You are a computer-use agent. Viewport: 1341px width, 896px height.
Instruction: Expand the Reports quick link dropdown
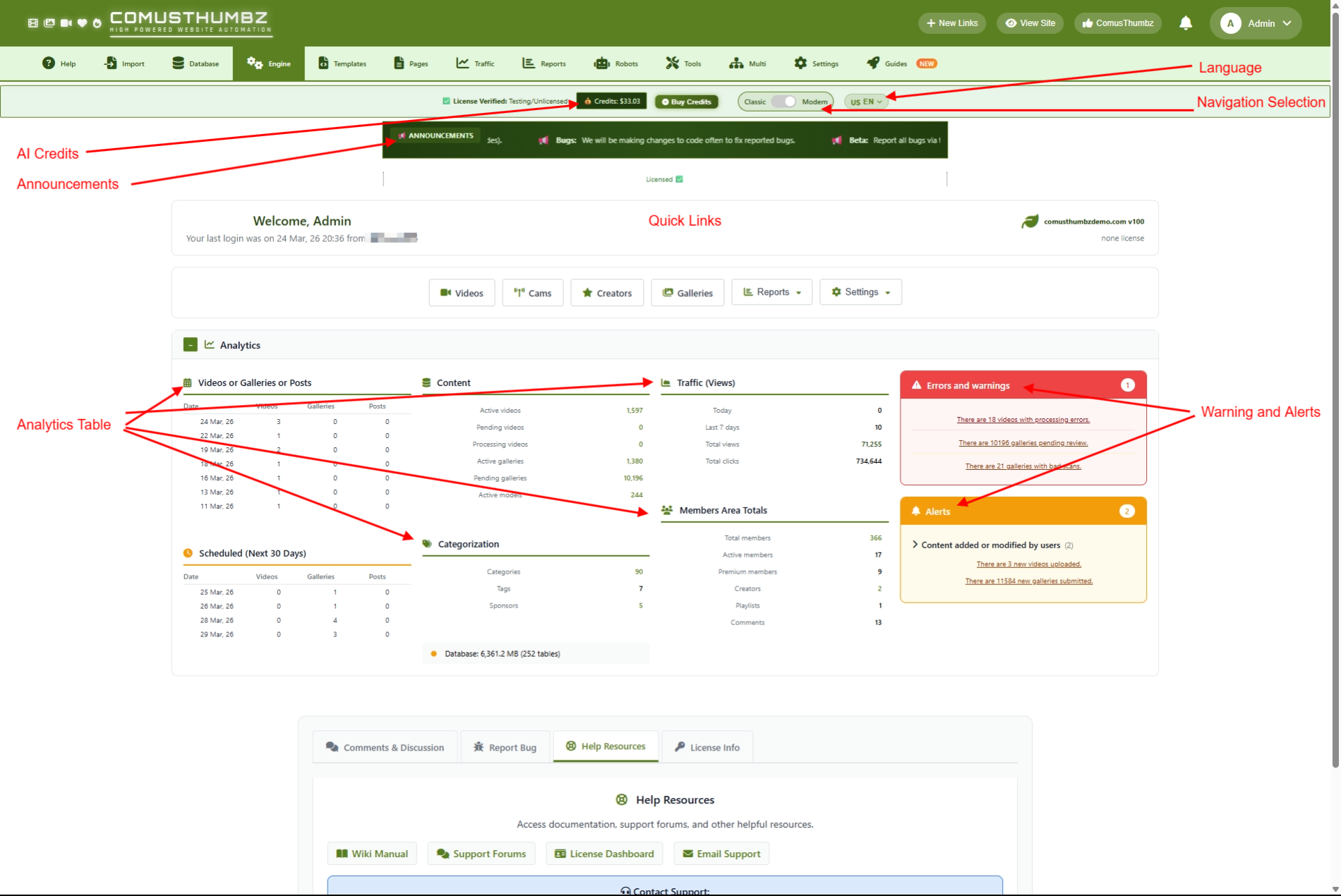tap(771, 292)
